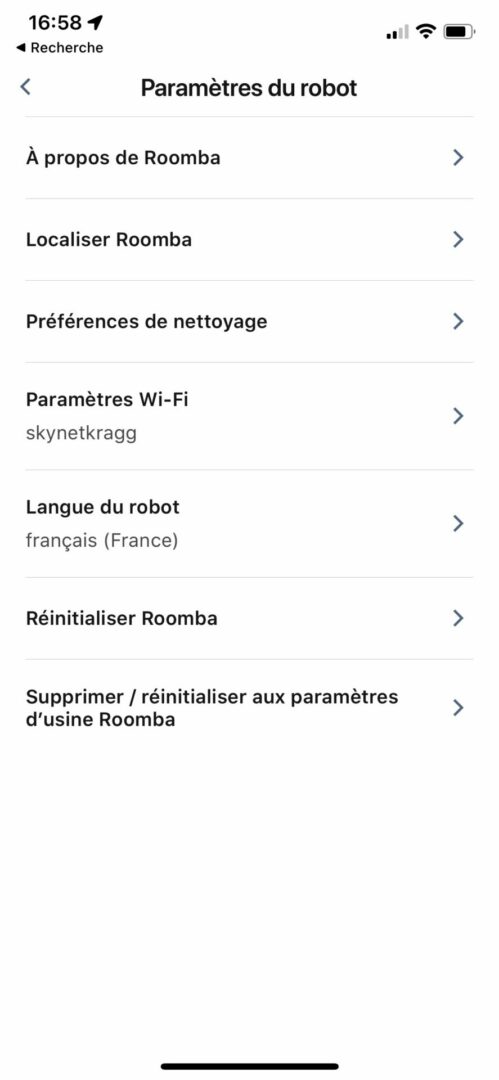Viewport: 499px width, 1080px height.
Task: Expand chevron next to À propos de Roomba
Action: (458, 158)
